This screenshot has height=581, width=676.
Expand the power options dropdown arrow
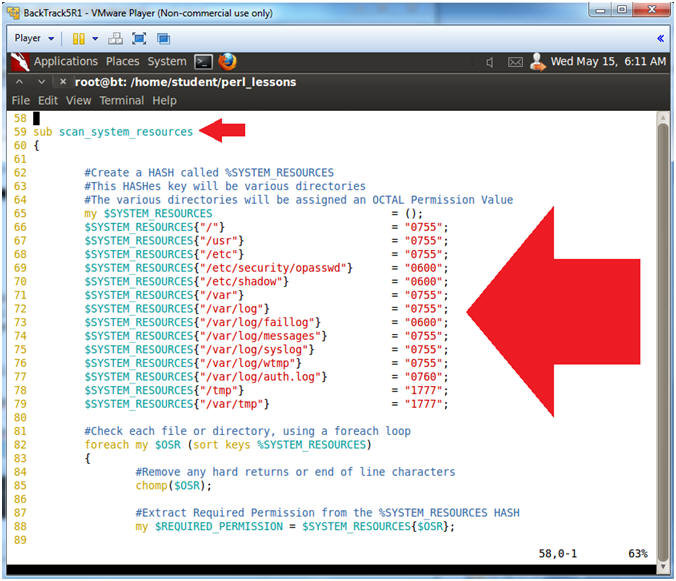point(95,39)
